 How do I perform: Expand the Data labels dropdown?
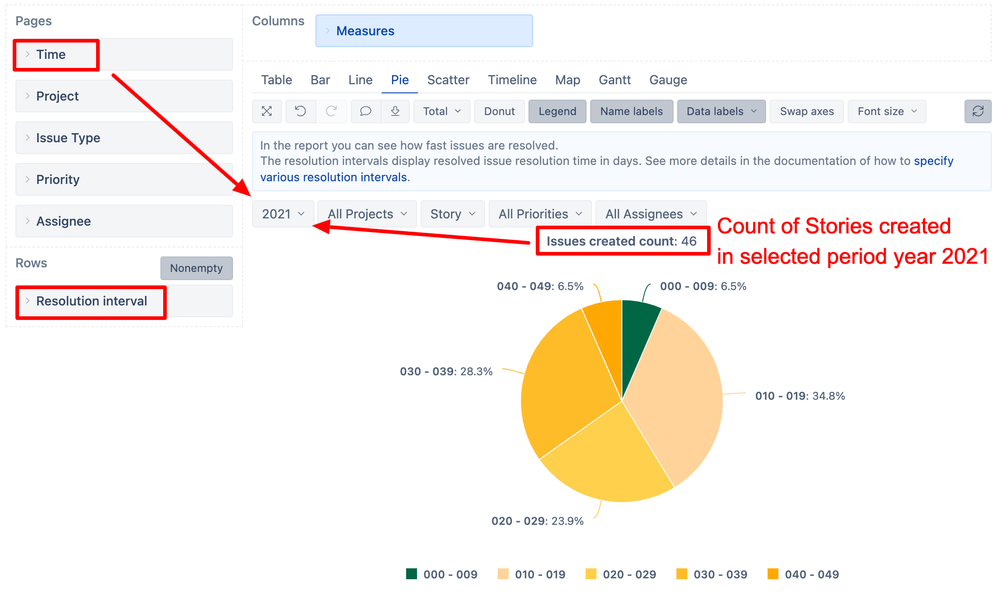(x=721, y=112)
